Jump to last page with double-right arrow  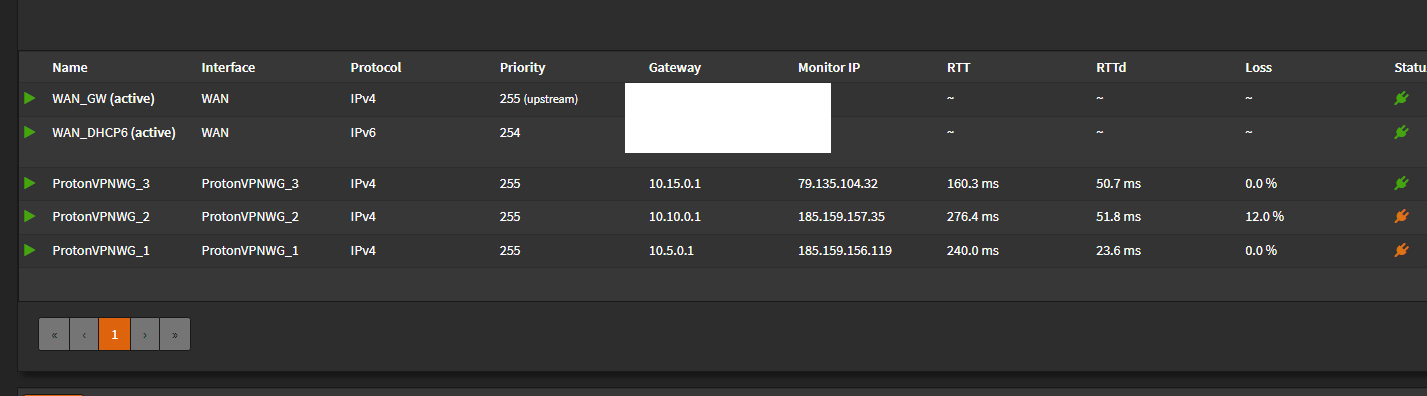[x=175, y=334]
